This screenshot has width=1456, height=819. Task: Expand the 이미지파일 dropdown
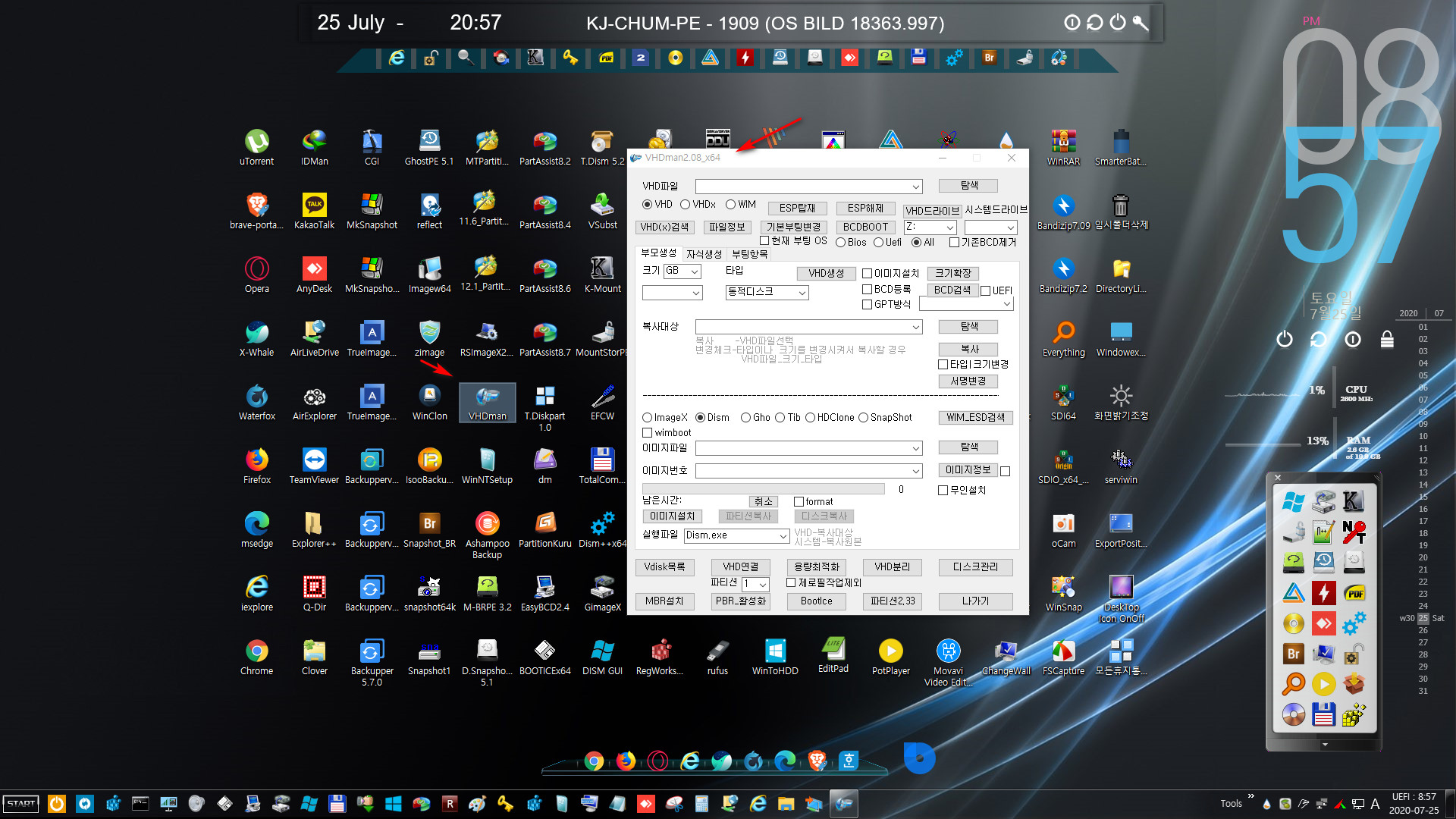coord(915,448)
